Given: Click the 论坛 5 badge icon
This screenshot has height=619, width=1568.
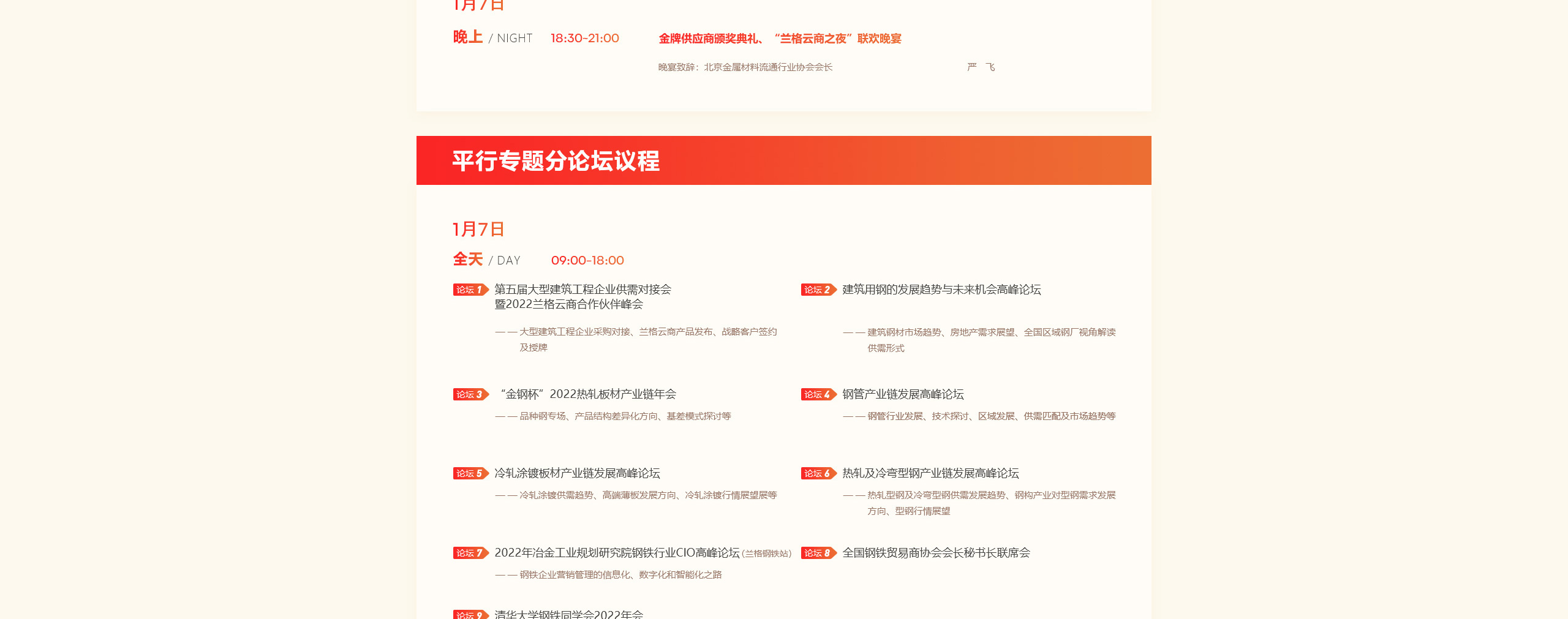Looking at the screenshot, I should click(470, 473).
